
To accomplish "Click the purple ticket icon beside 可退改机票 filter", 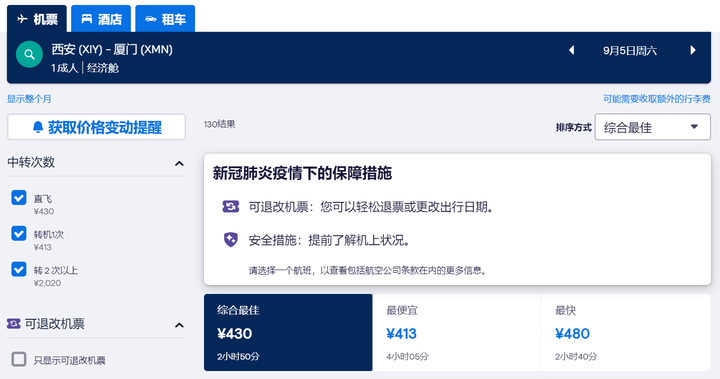I will point(14,324).
